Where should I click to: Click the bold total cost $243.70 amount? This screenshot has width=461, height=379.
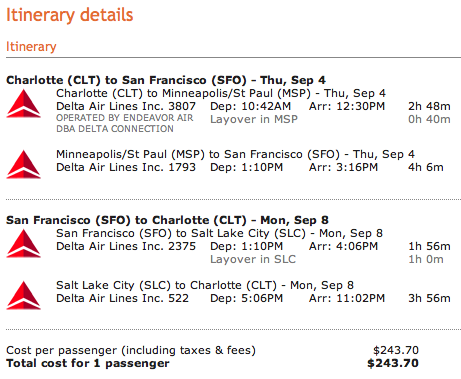click(393, 363)
